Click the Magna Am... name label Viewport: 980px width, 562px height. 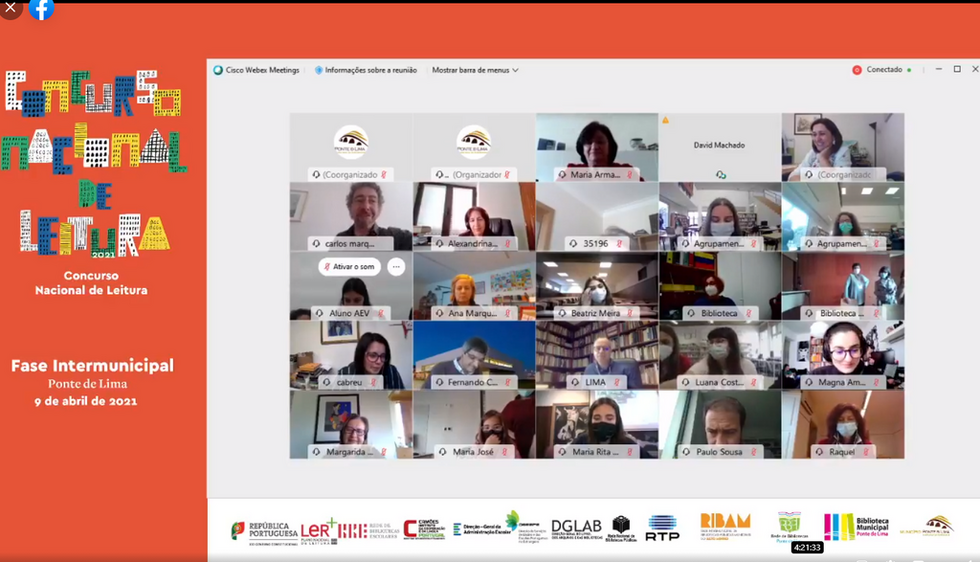[843, 382]
